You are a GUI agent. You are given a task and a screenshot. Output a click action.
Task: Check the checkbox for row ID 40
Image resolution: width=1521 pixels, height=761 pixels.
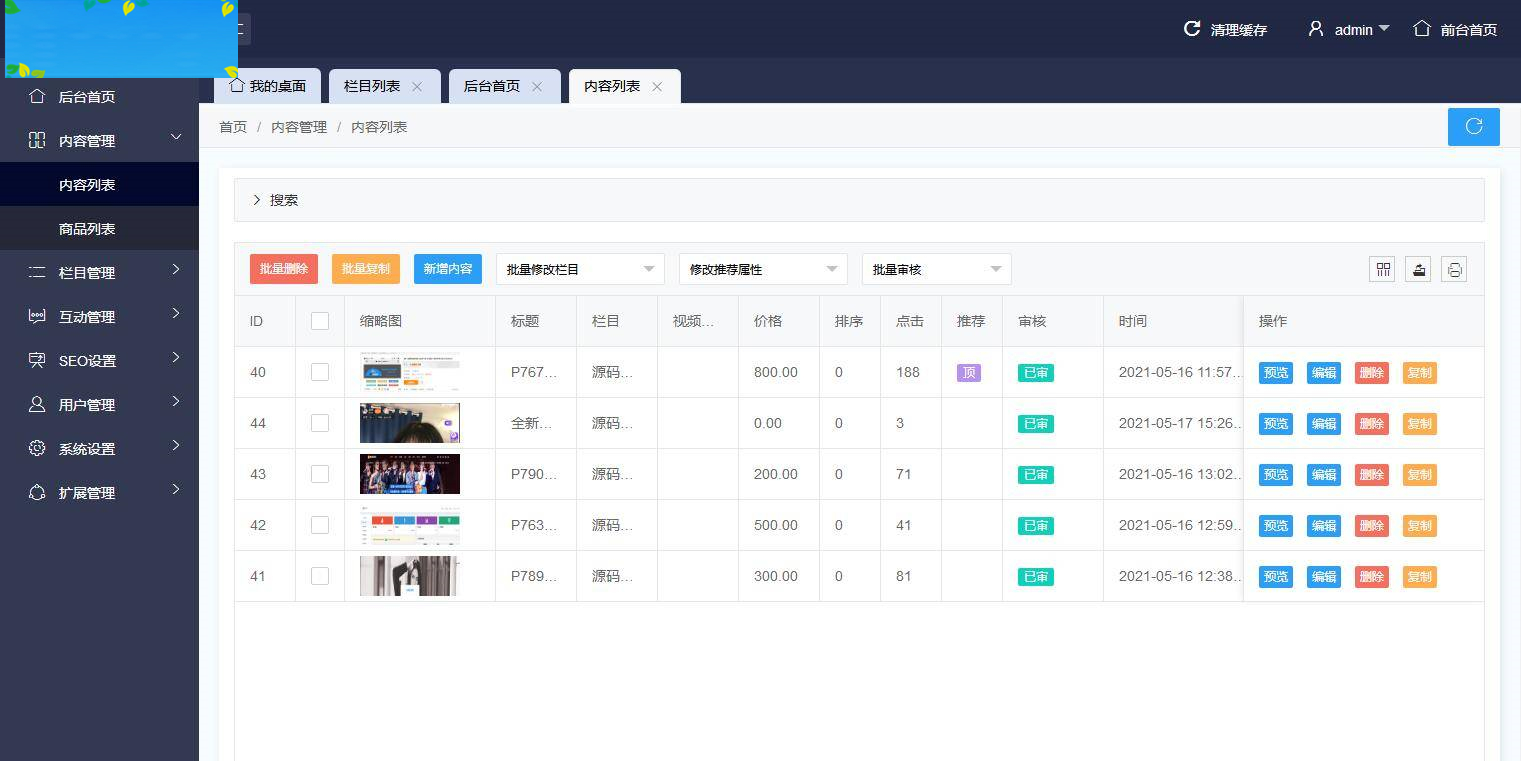320,372
